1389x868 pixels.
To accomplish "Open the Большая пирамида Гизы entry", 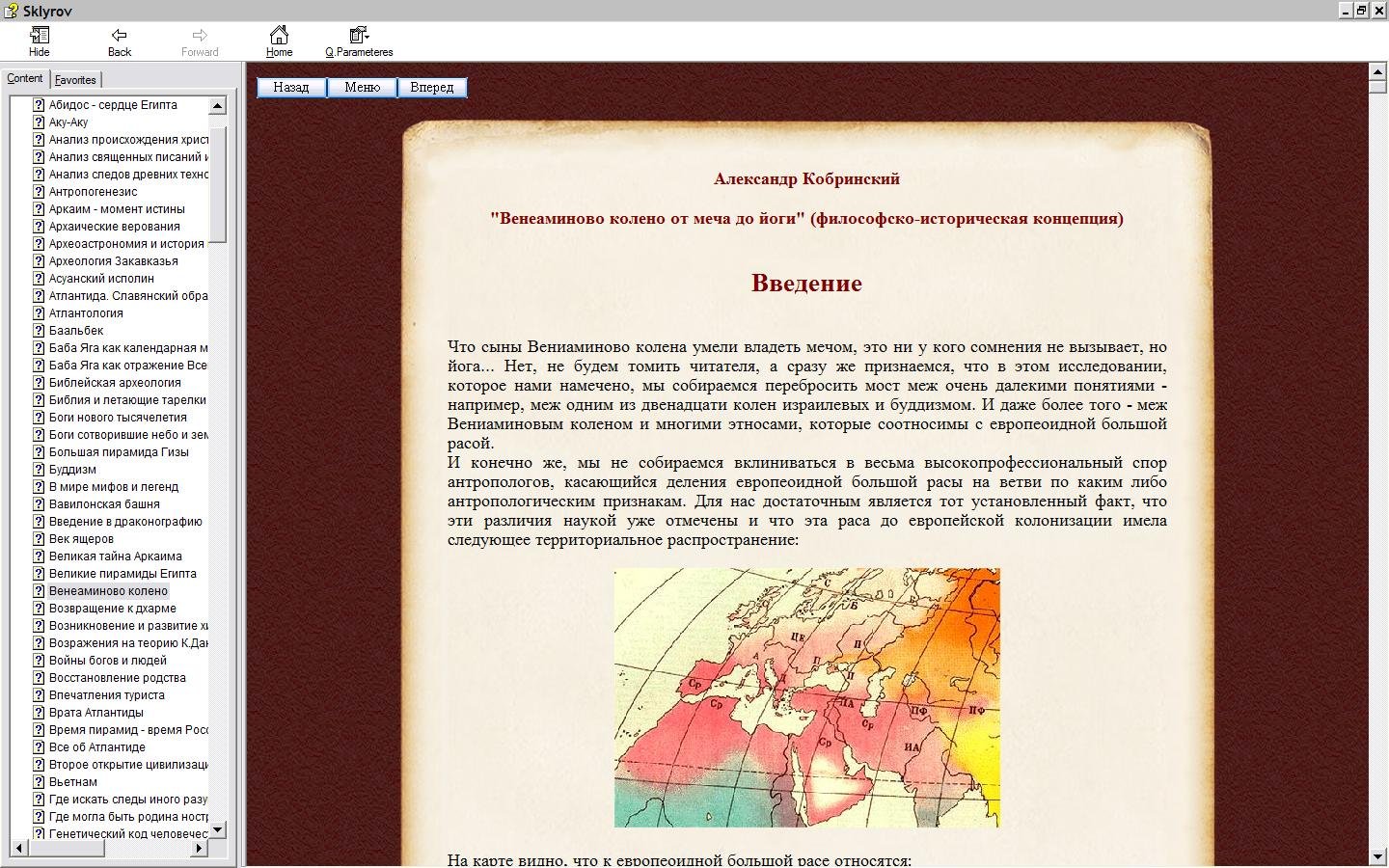I will [x=119, y=452].
